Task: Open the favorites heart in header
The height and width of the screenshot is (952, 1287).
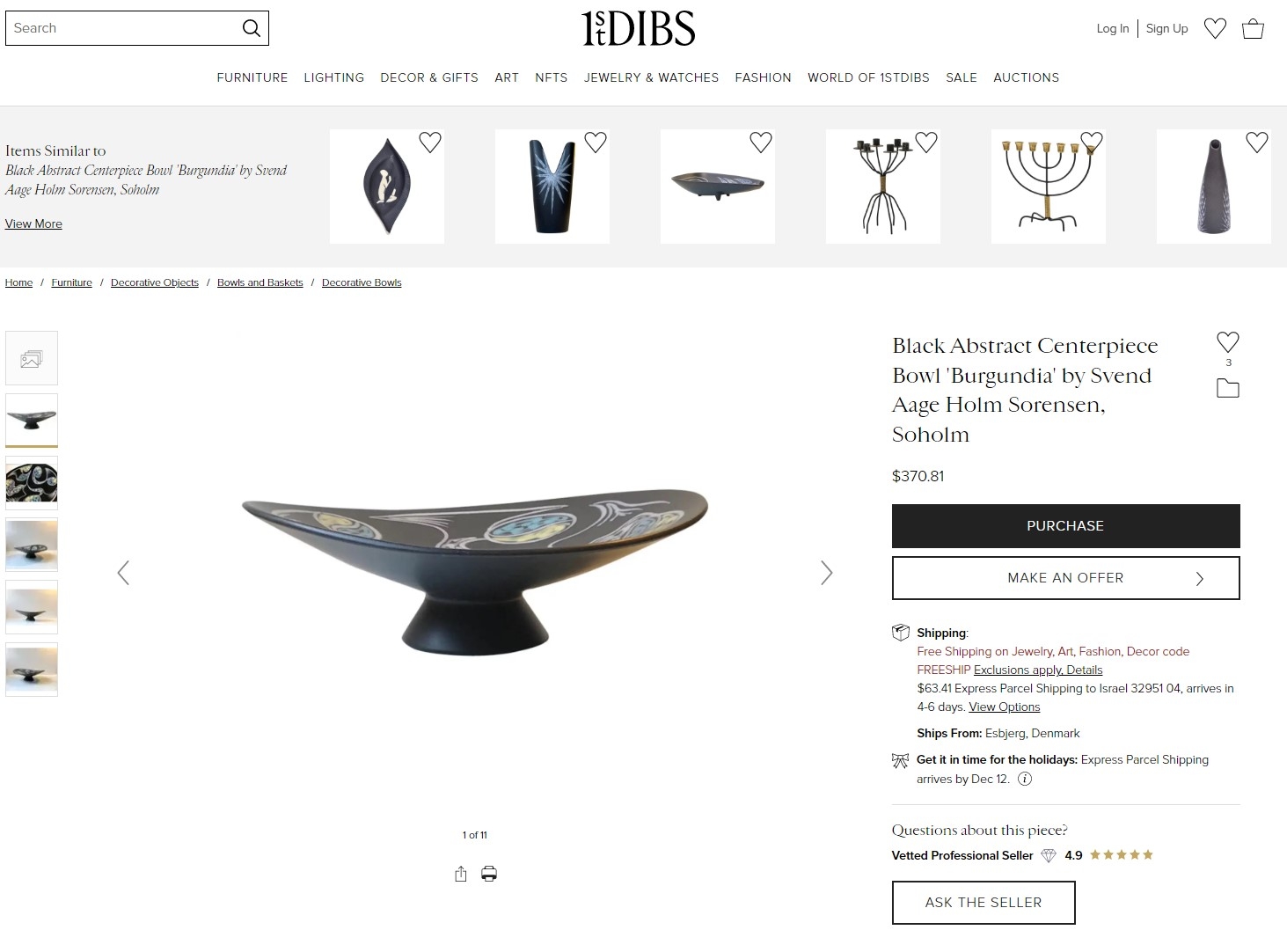Action: 1215,28
